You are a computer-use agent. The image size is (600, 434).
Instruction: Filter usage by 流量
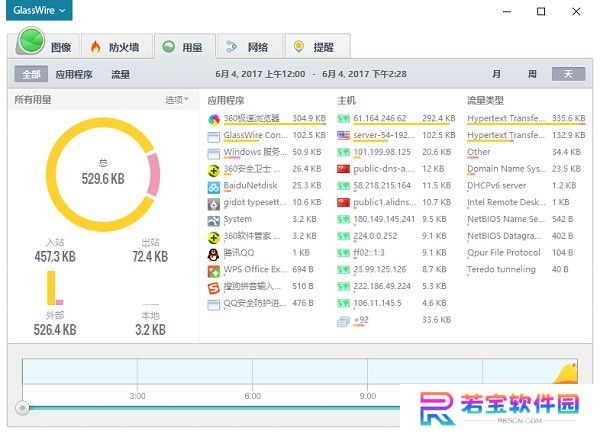[x=121, y=74]
